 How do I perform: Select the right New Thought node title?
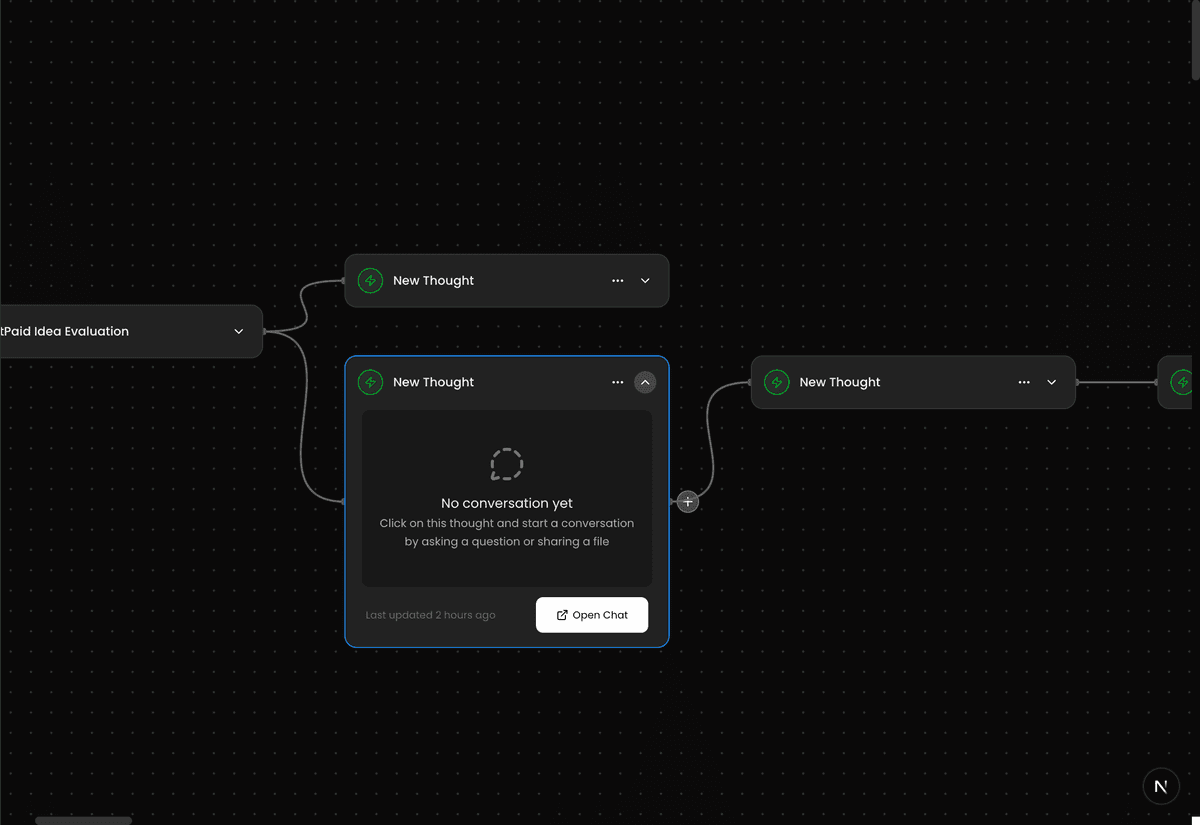coord(840,382)
